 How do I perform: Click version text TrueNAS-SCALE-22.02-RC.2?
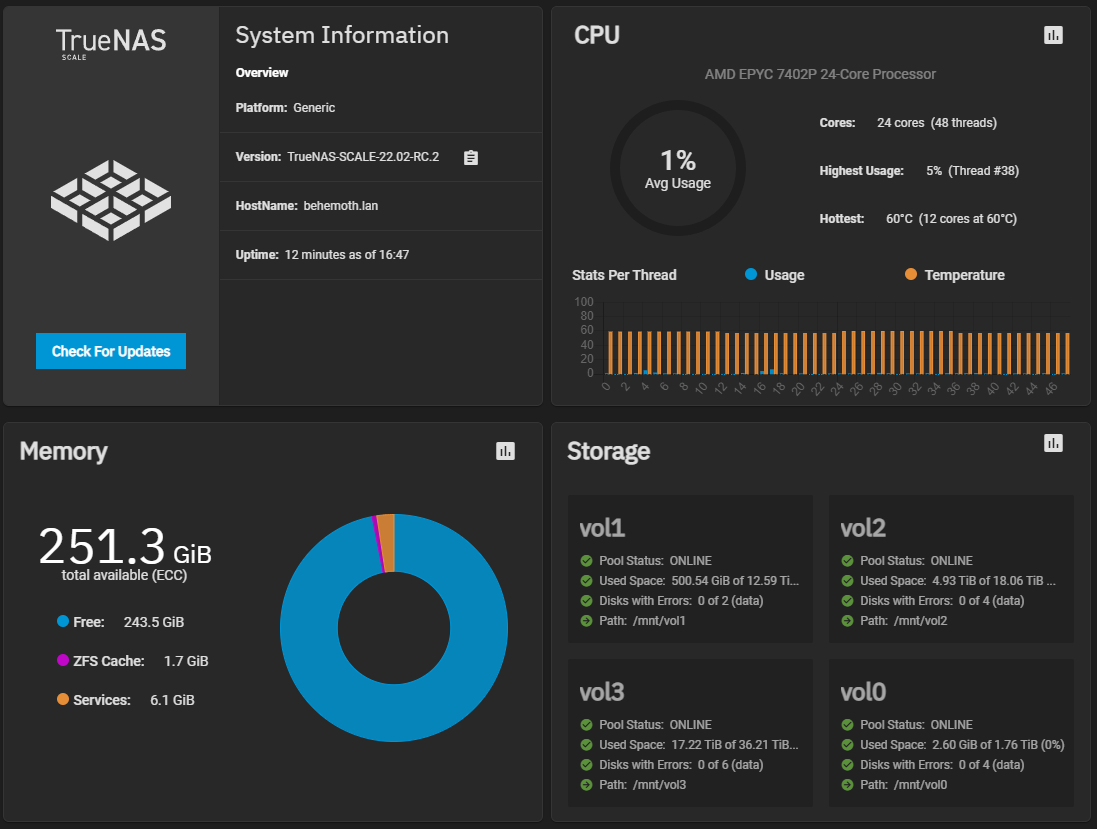[x=363, y=157]
